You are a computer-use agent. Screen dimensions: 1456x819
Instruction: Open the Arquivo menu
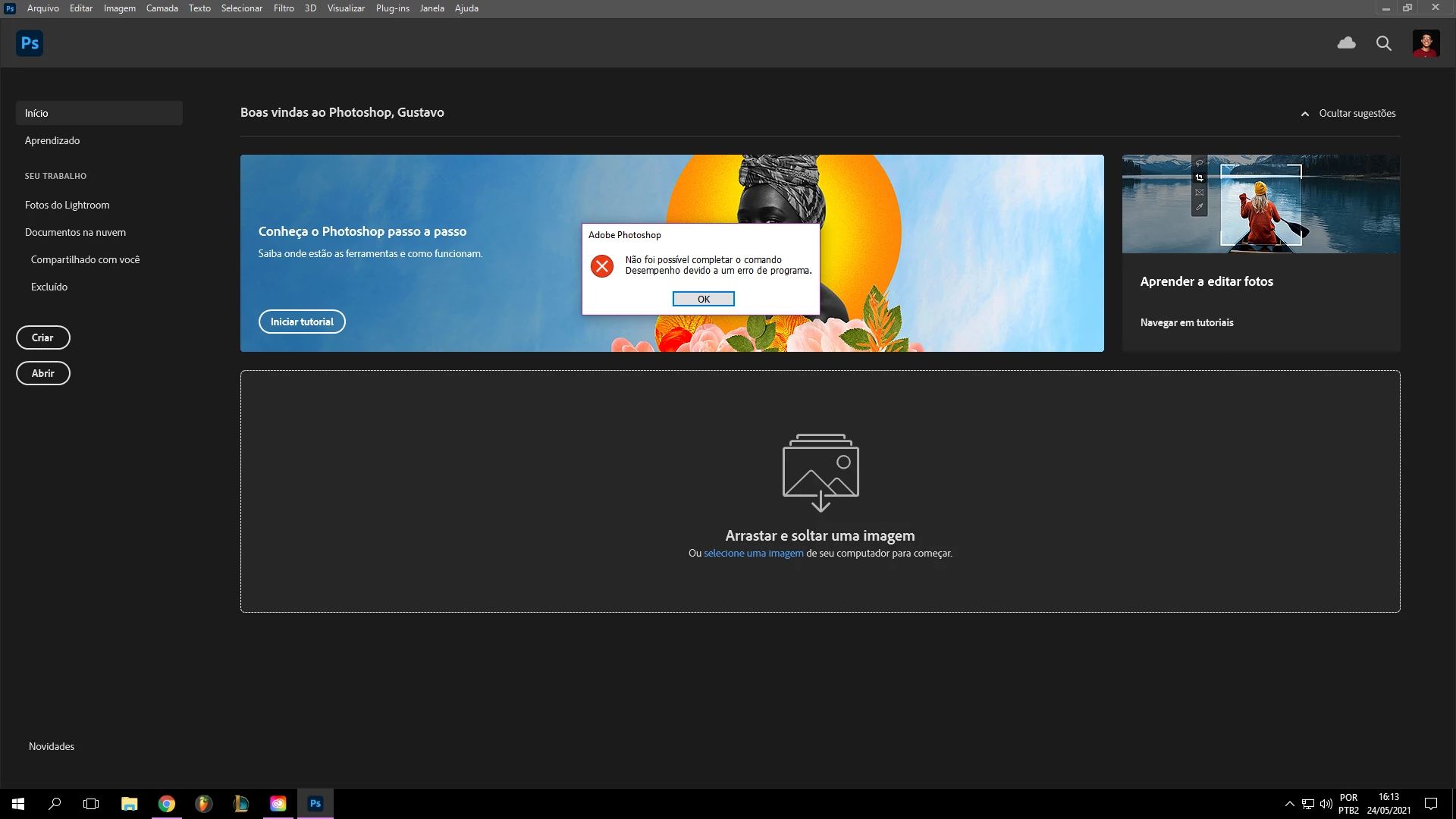(42, 8)
